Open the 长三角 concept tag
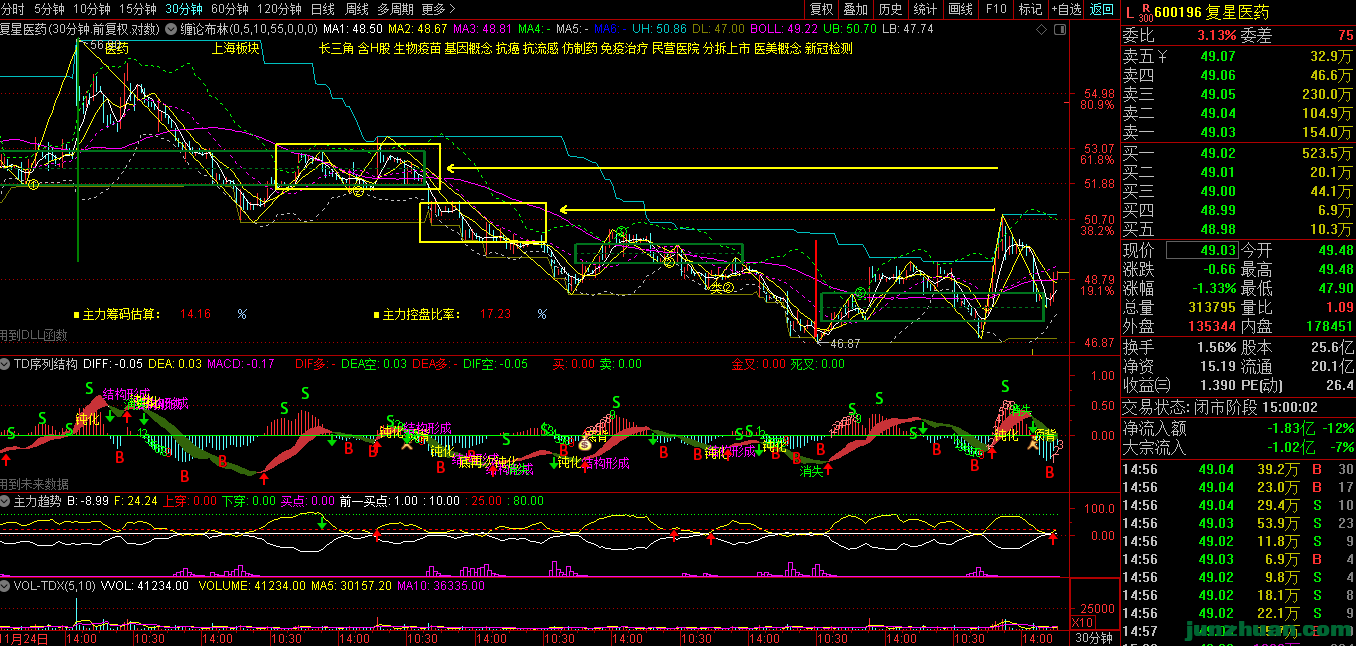This screenshot has height=646, width=1356. click(337, 48)
